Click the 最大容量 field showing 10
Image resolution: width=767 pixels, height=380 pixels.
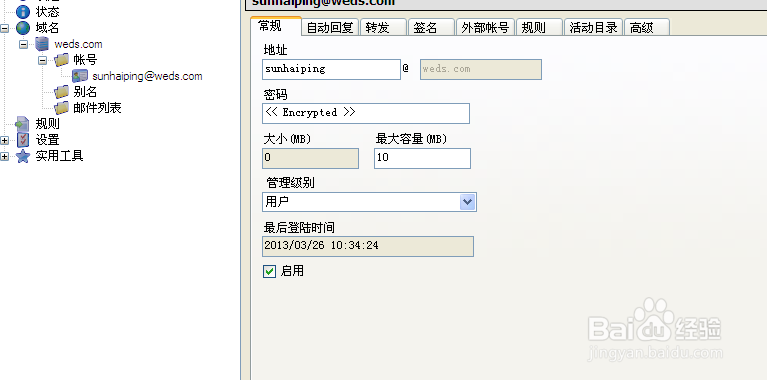(422, 158)
